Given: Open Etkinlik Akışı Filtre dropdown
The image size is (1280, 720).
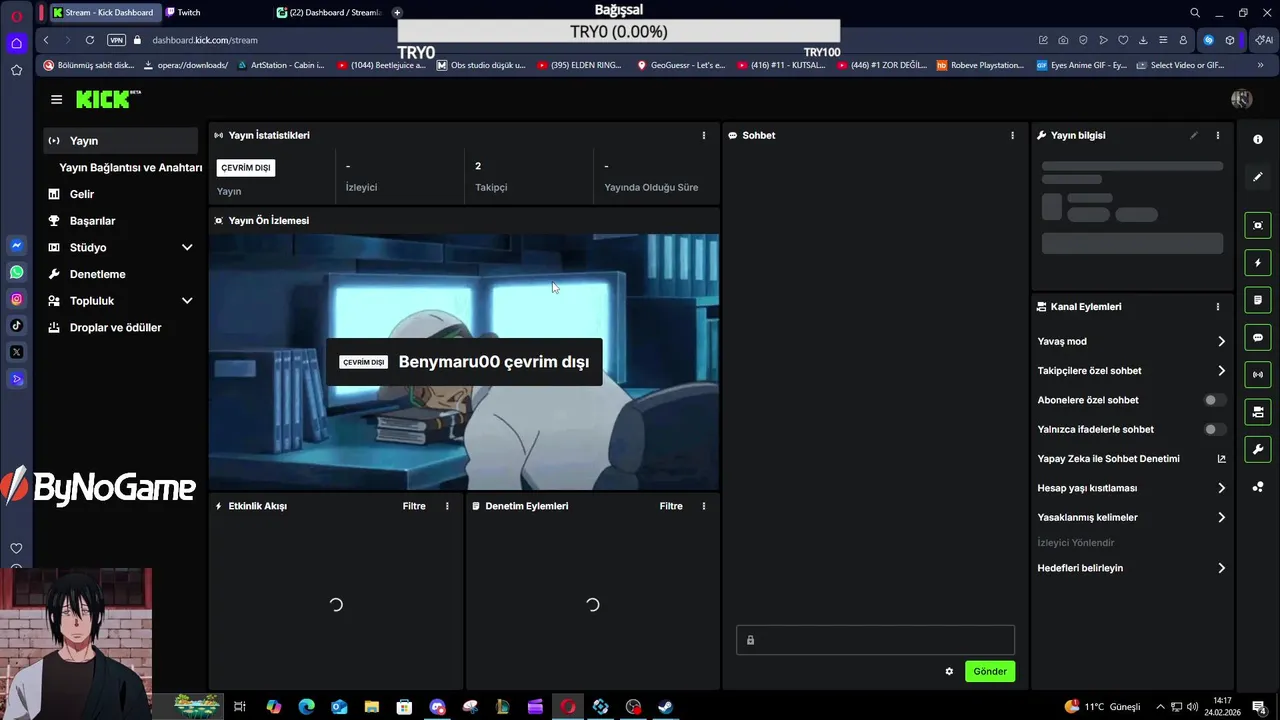Looking at the screenshot, I should pos(414,506).
